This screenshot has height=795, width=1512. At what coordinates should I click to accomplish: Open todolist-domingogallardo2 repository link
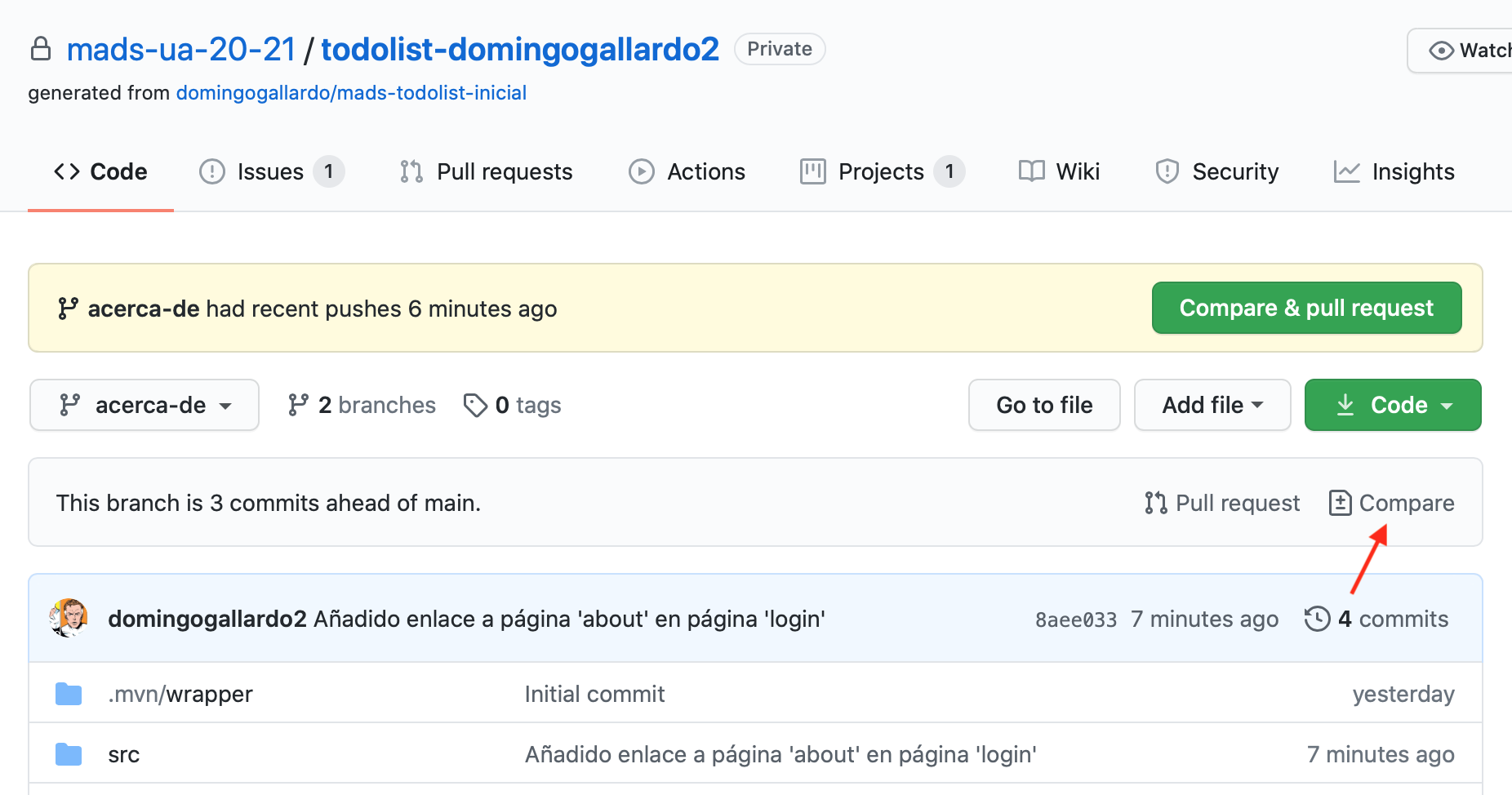coord(520,49)
